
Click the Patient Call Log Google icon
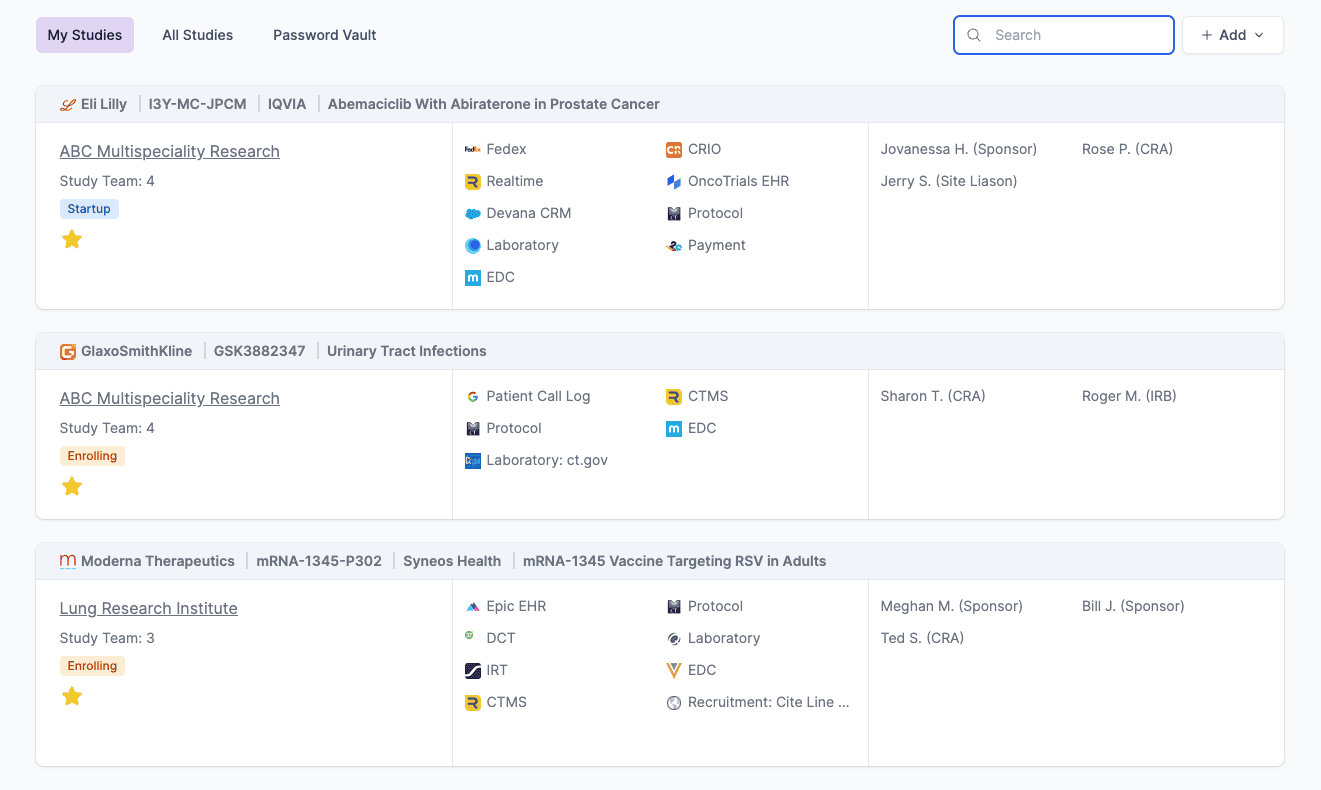pos(473,396)
